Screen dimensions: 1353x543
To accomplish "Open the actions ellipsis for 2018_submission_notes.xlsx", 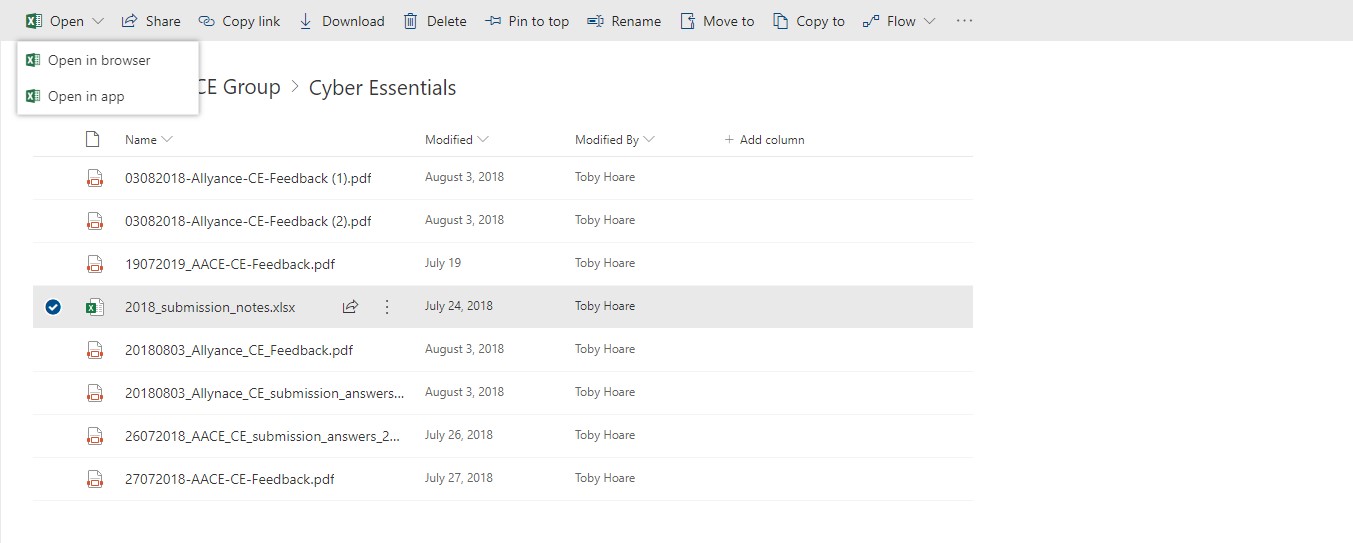I will click(387, 307).
